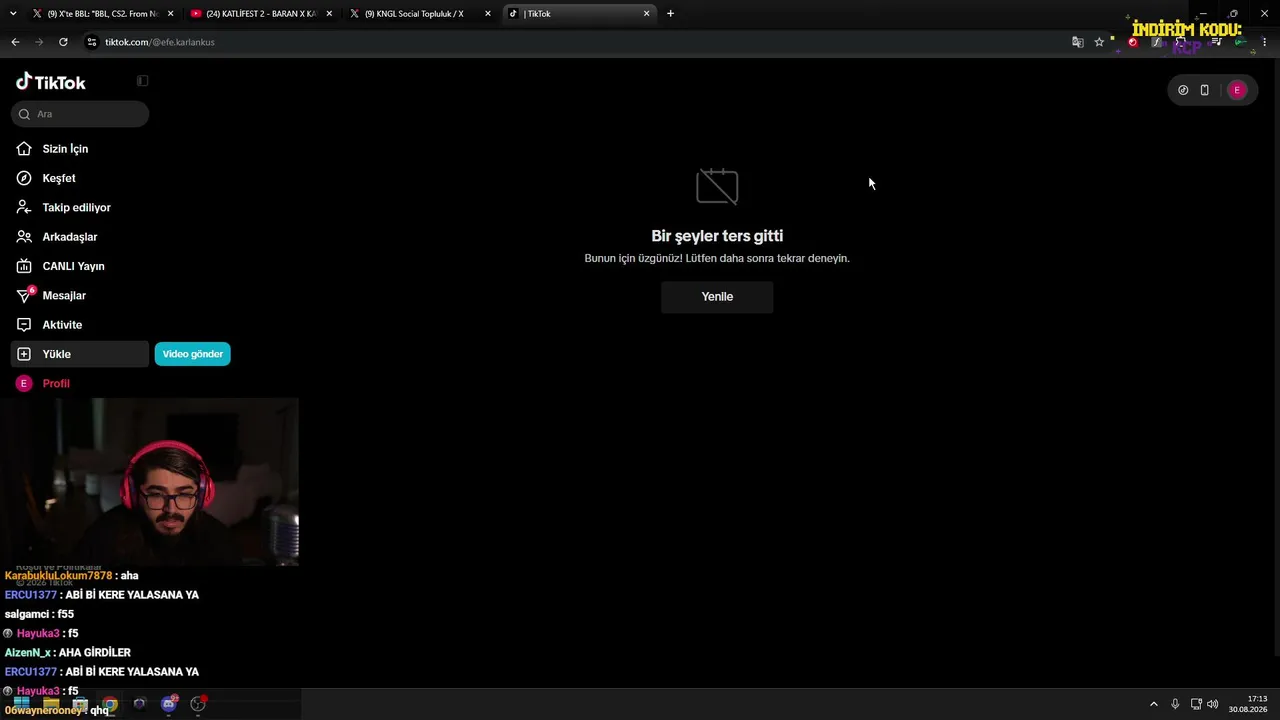Open a new browser tab
The height and width of the screenshot is (720, 1280).
[x=670, y=14]
